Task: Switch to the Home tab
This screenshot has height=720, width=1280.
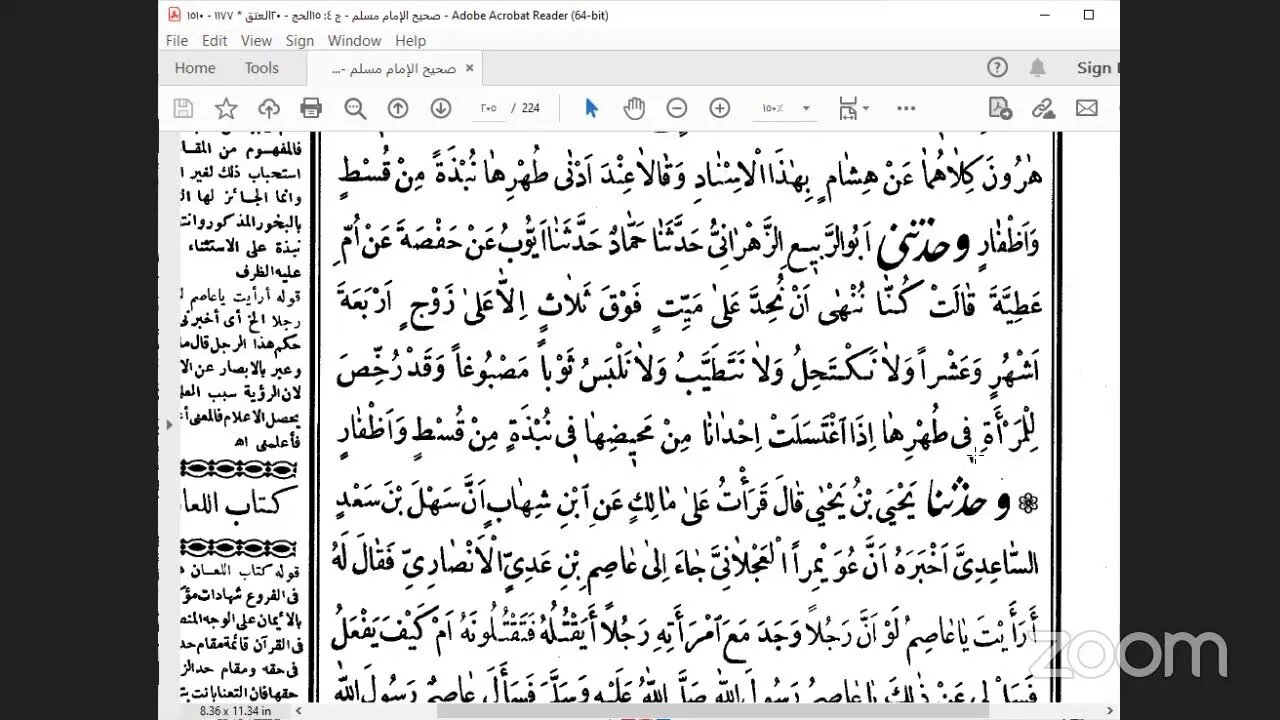Action: coord(195,68)
